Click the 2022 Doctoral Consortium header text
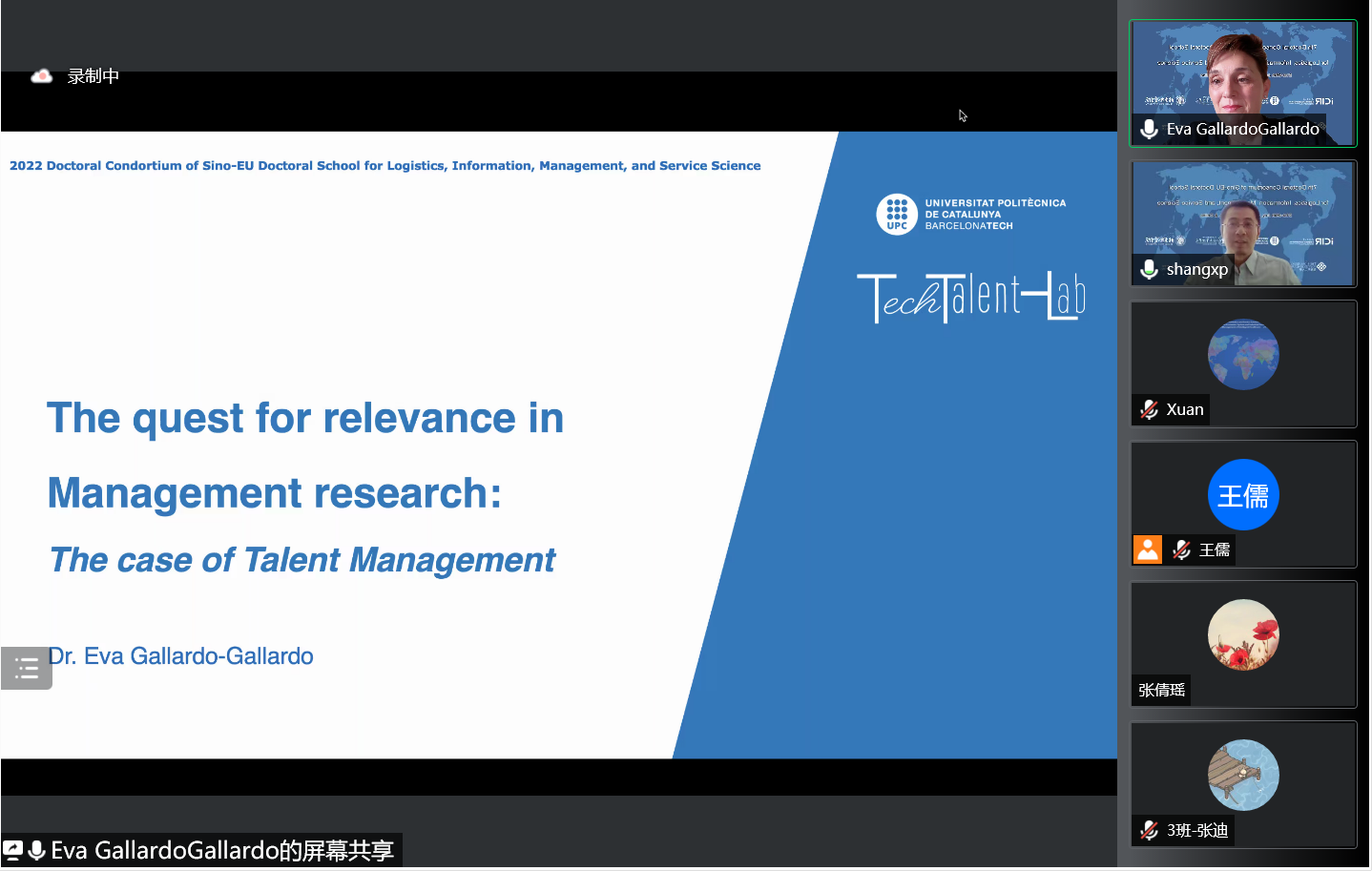The width and height of the screenshot is (1372, 871). pyautogui.click(x=385, y=166)
